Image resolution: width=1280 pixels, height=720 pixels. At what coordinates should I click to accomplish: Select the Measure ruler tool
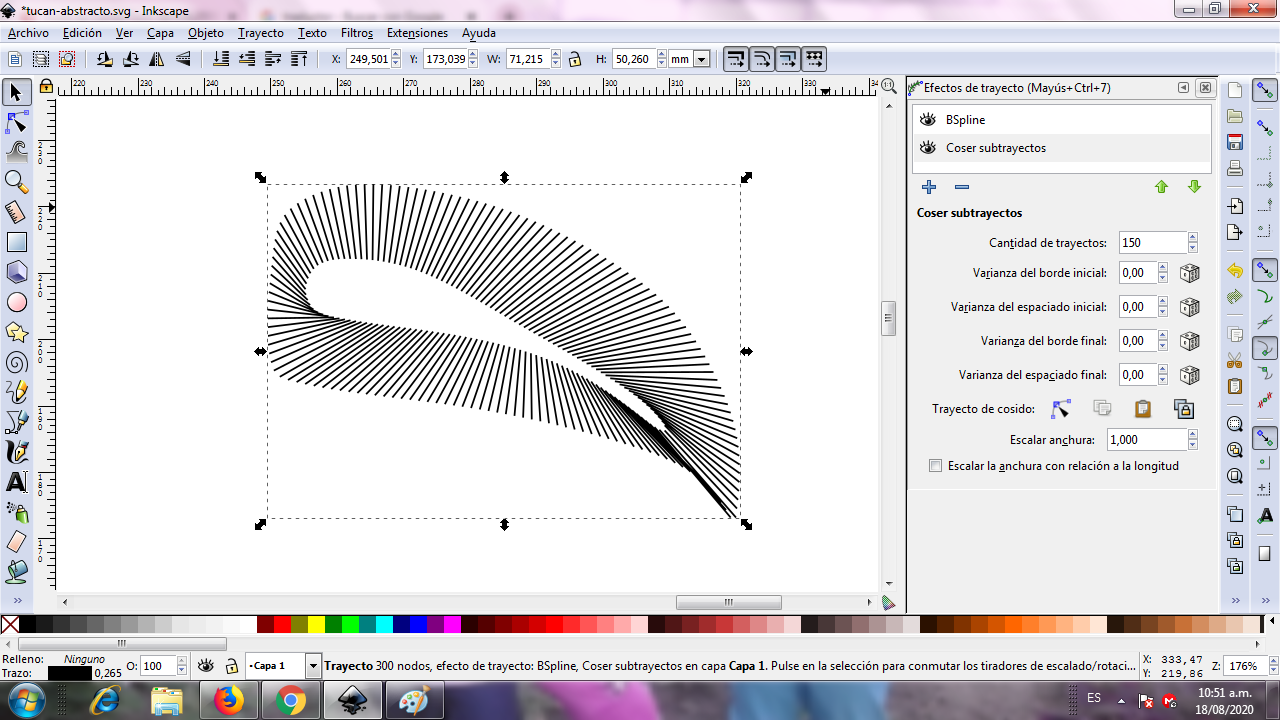tap(16, 212)
